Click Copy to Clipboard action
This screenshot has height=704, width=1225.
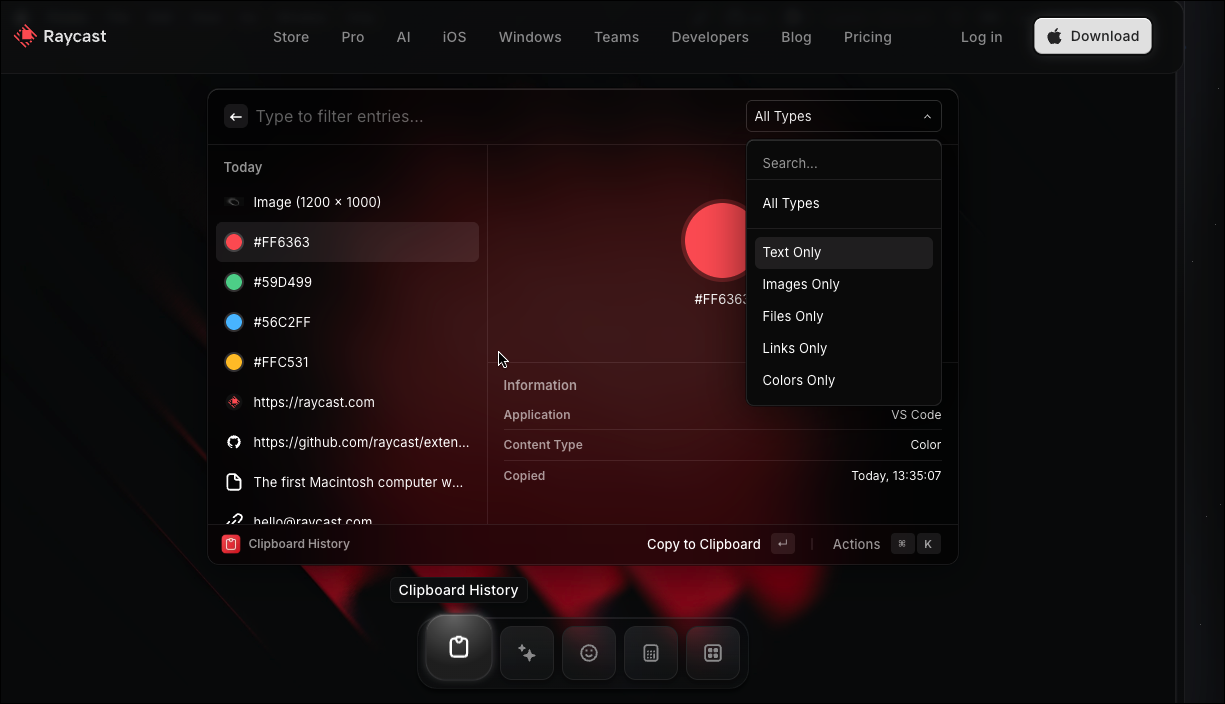[x=704, y=544]
